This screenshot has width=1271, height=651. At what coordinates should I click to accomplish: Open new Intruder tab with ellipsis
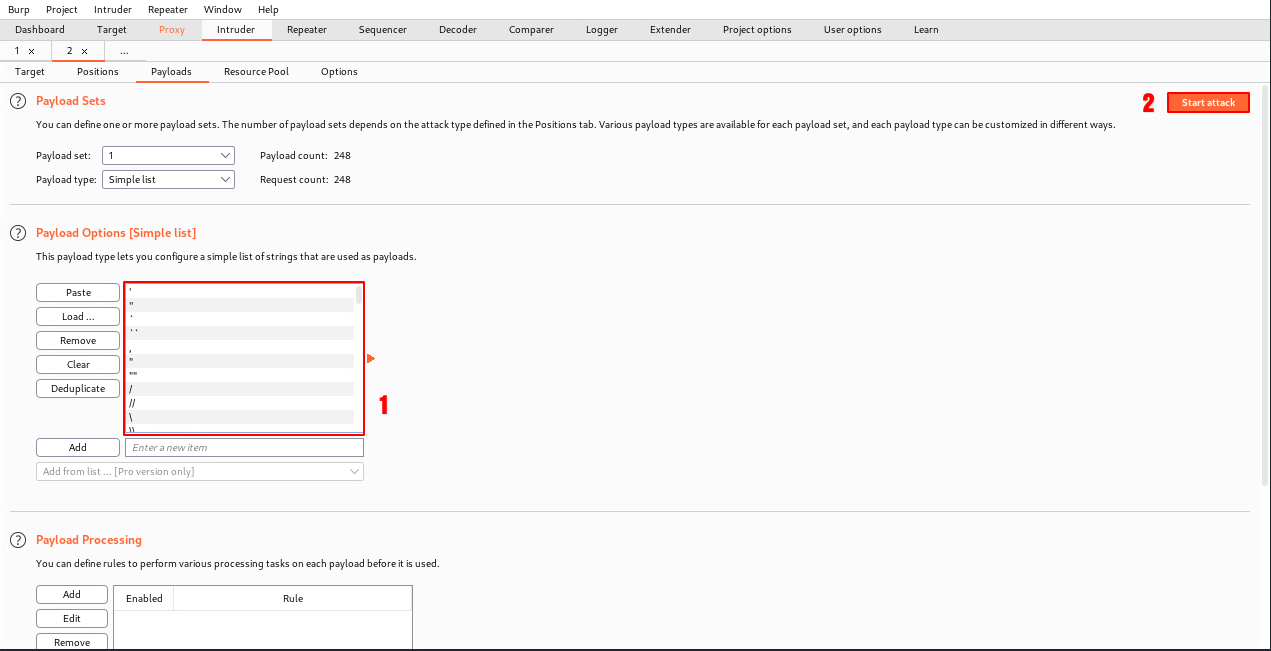tap(124, 51)
